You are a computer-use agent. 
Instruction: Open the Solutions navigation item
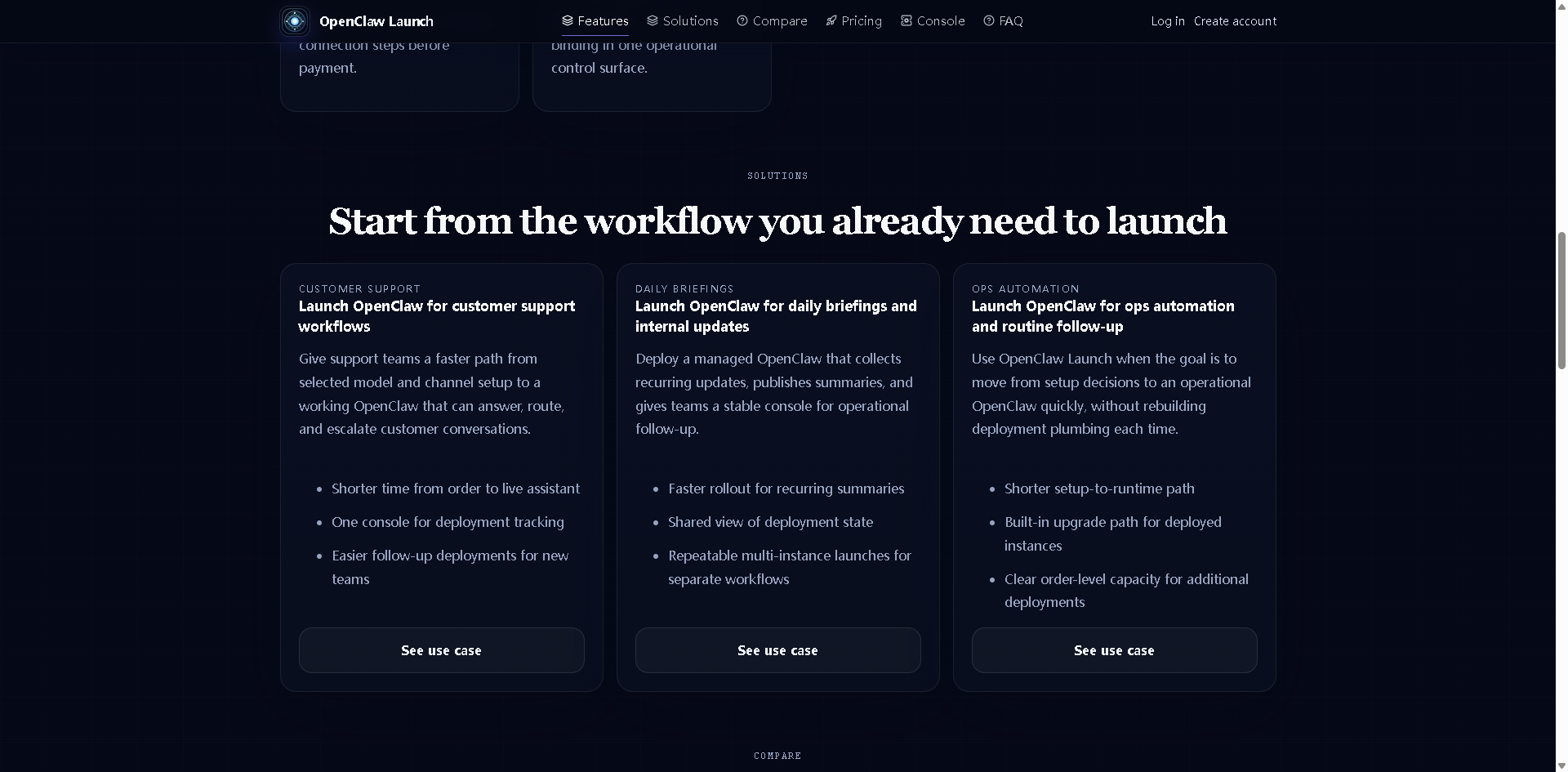[690, 20]
